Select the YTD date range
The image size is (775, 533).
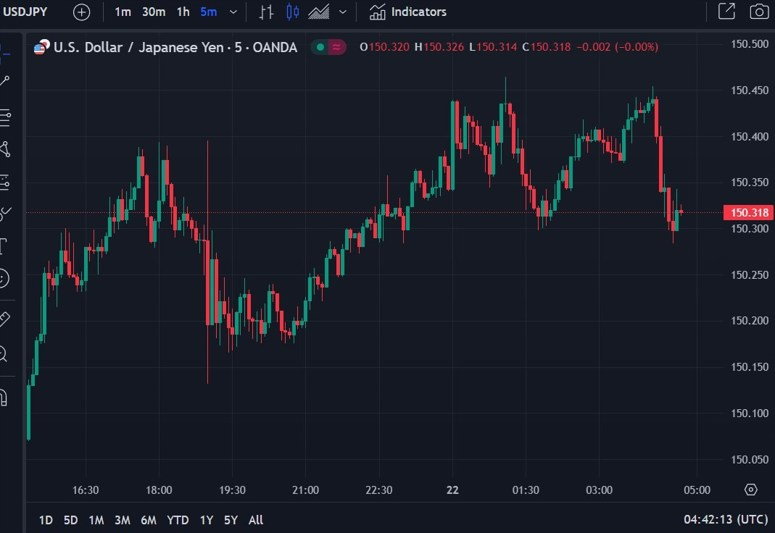coord(177,520)
